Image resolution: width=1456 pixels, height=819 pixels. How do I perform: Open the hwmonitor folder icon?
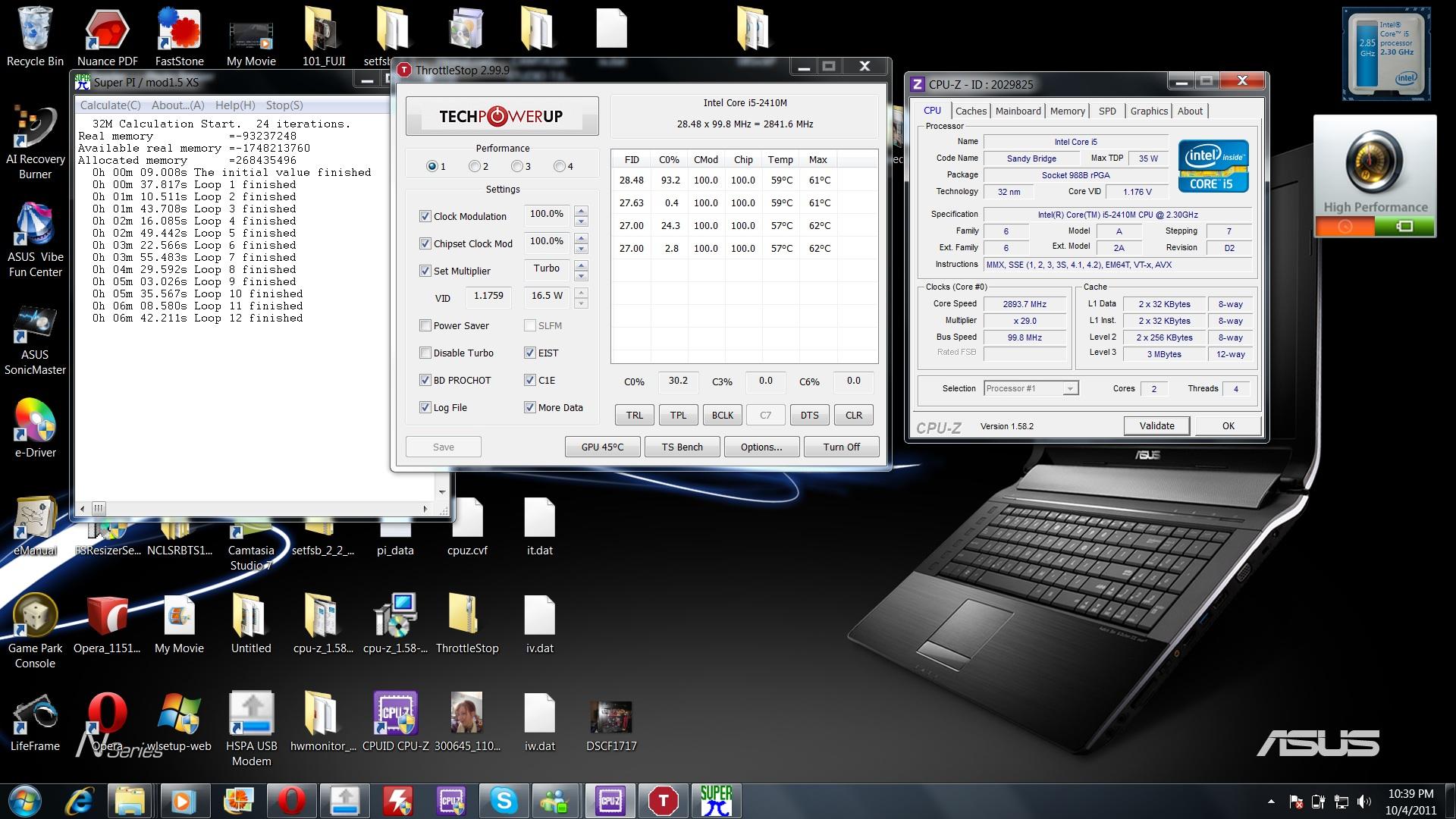click(323, 722)
